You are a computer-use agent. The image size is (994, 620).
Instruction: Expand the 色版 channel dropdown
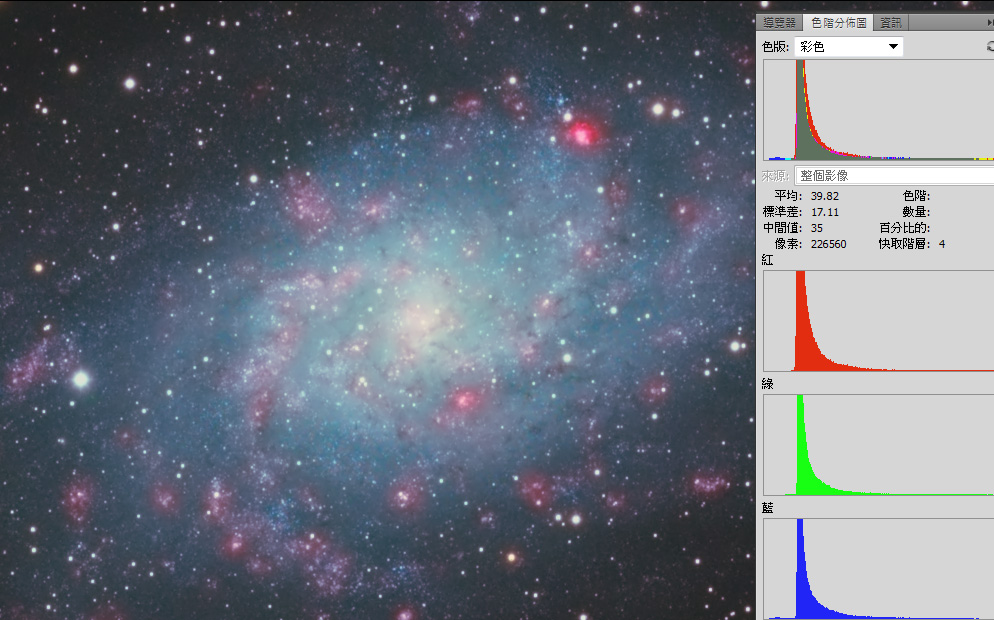[x=848, y=47]
